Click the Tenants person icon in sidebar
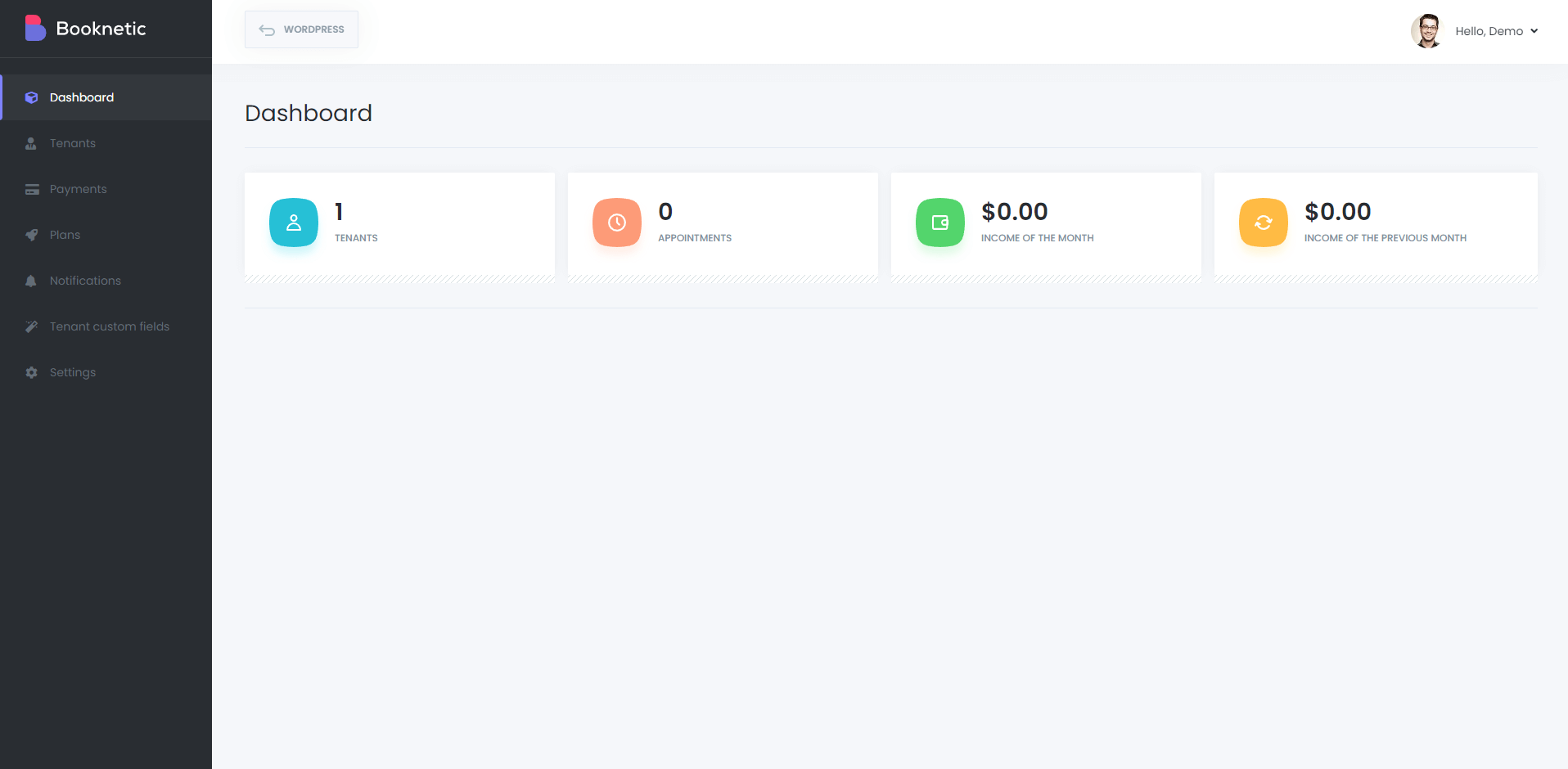 31,143
